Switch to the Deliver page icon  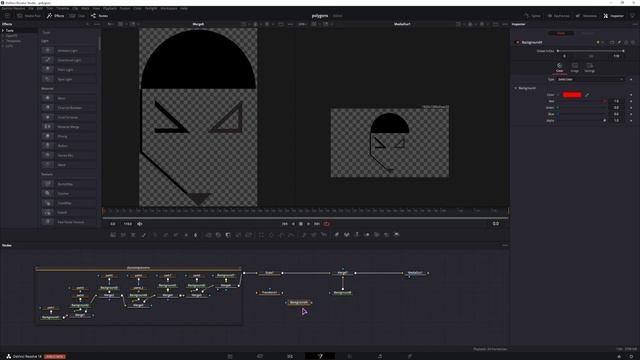(410, 356)
